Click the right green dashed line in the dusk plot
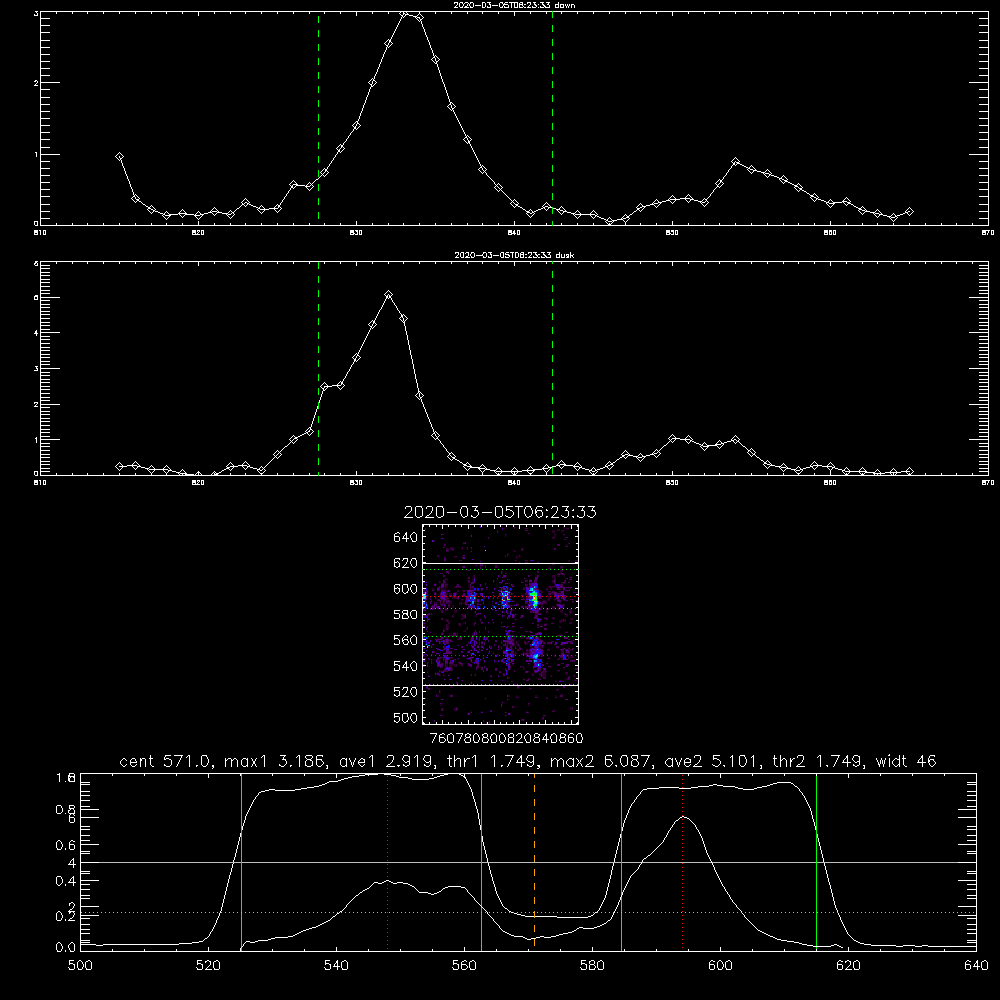The width and height of the screenshot is (1000, 1000). 552,368
